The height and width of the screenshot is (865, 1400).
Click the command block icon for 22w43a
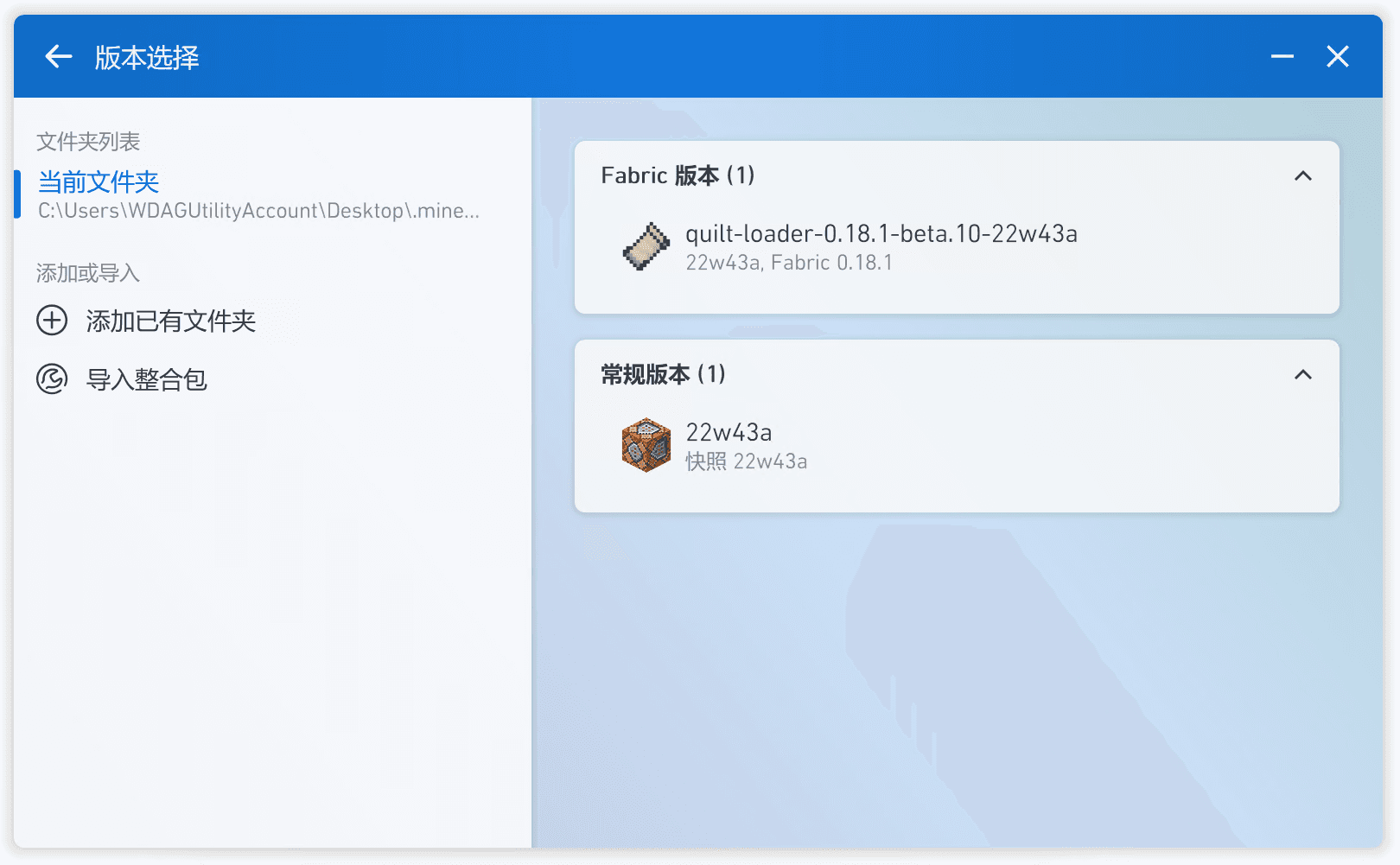(646, 444)
